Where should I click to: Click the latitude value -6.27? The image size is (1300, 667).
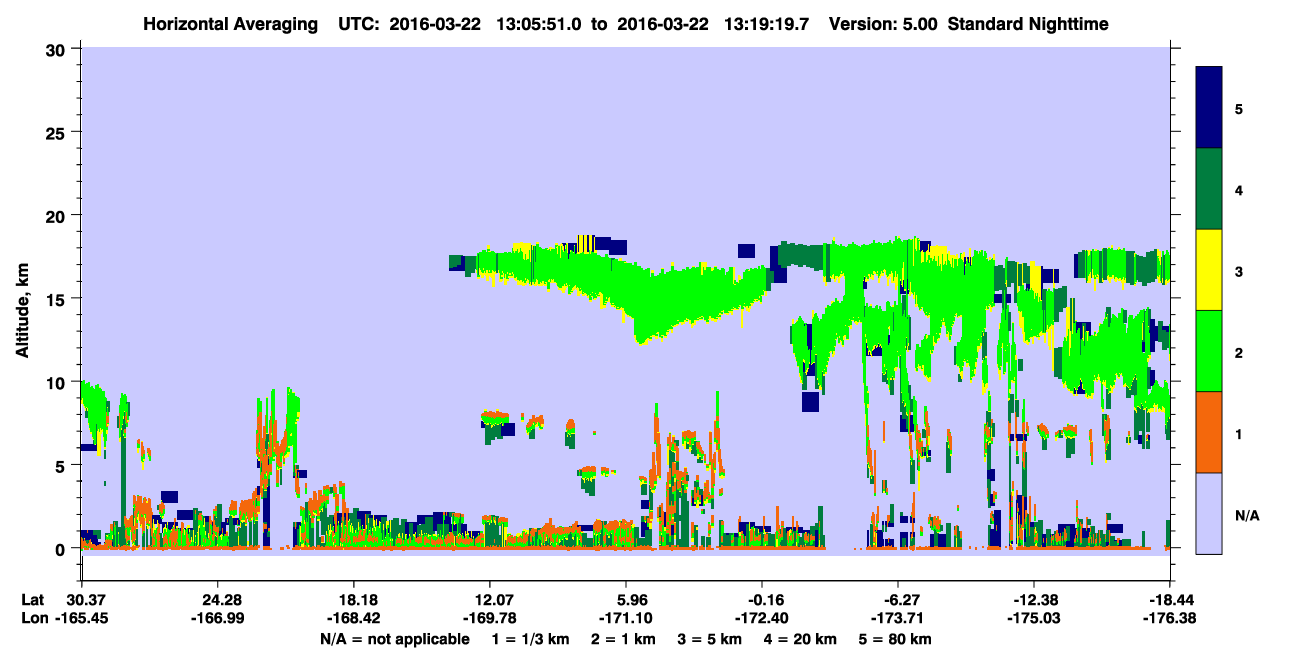tap(898, 599)
